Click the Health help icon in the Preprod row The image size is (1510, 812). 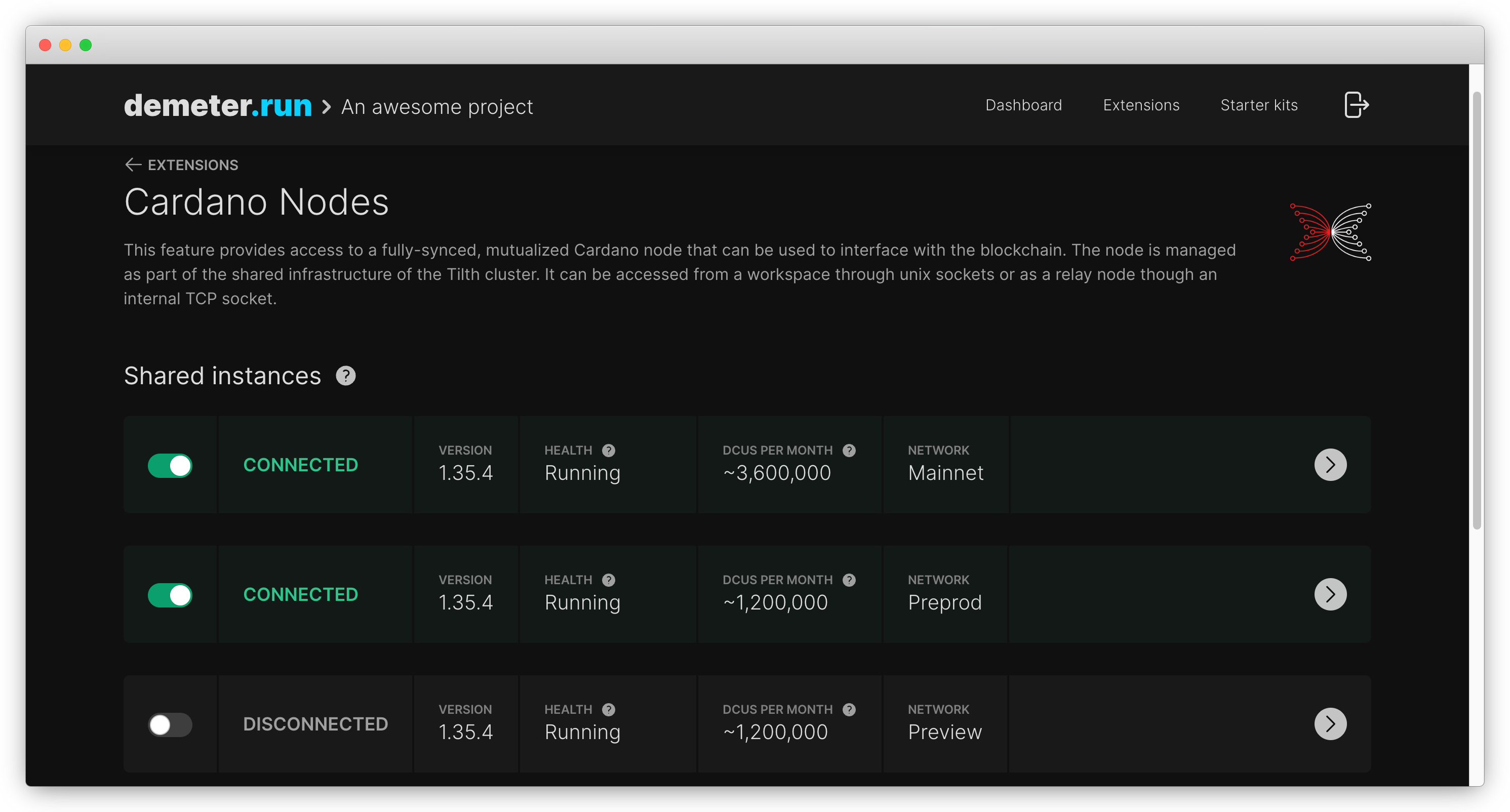click(609, 580)
